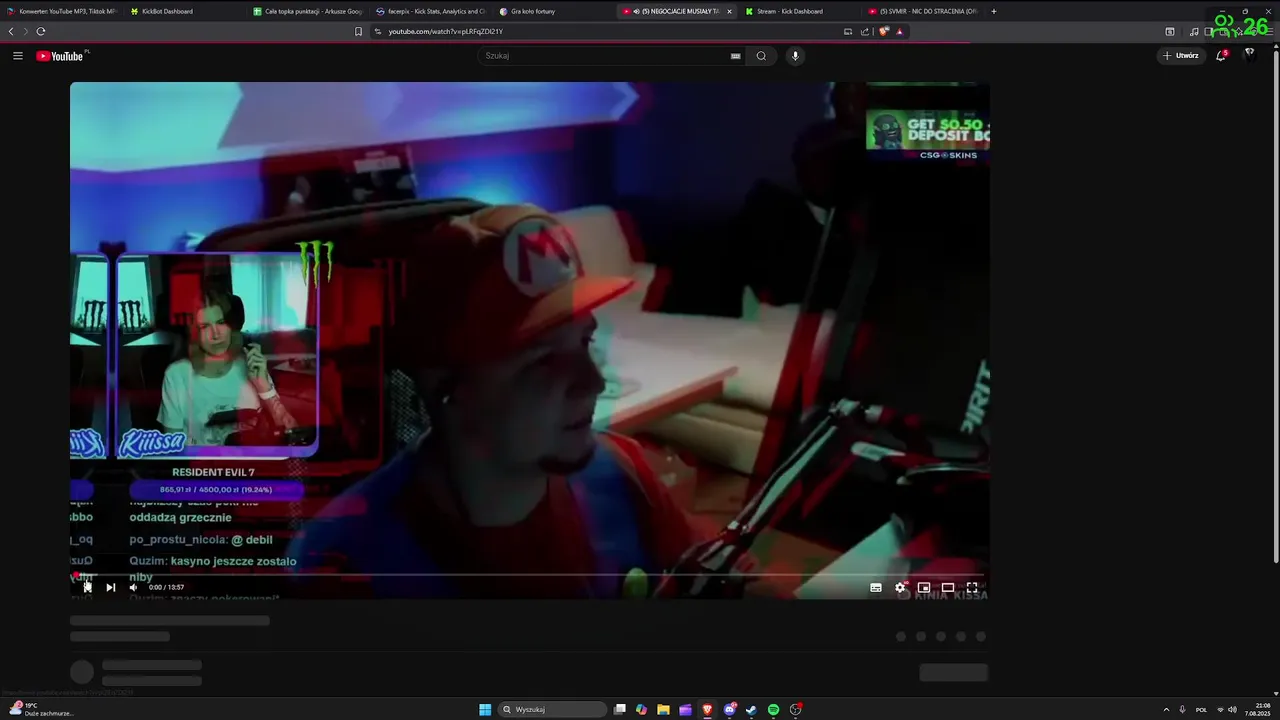Open Spotify from the taskbar

tap(774, 709)
